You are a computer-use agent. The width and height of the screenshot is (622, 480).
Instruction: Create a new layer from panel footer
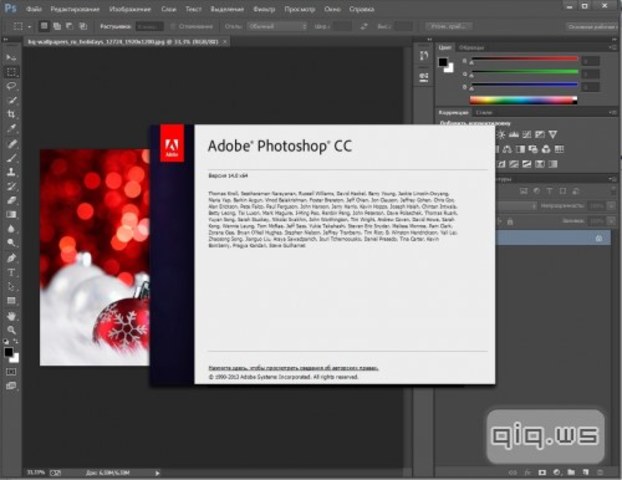[x=586, y=472]
